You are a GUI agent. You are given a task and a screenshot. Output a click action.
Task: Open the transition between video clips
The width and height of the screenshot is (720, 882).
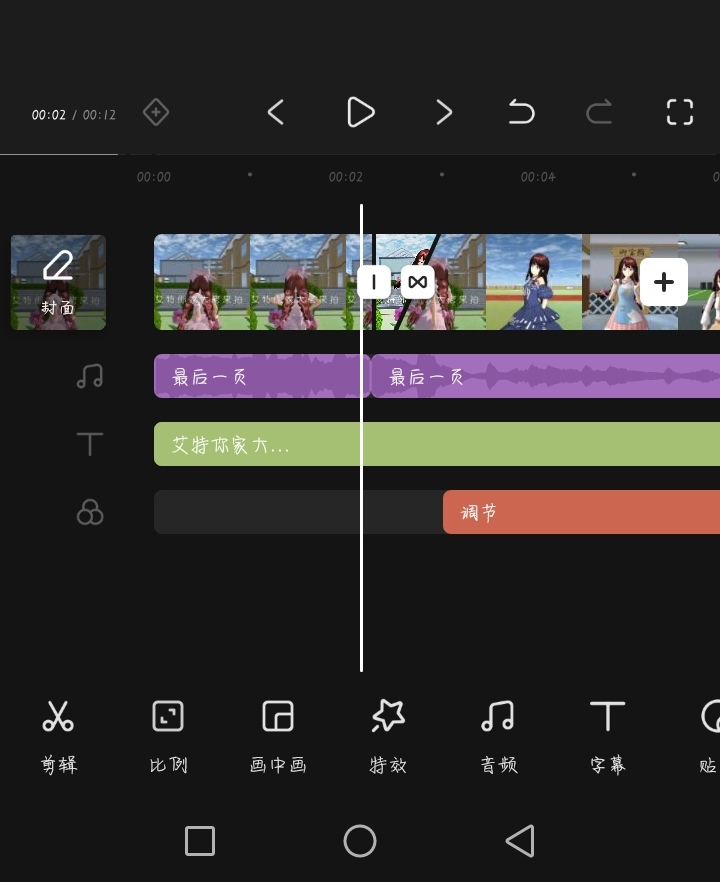click(x=418, y=282)
